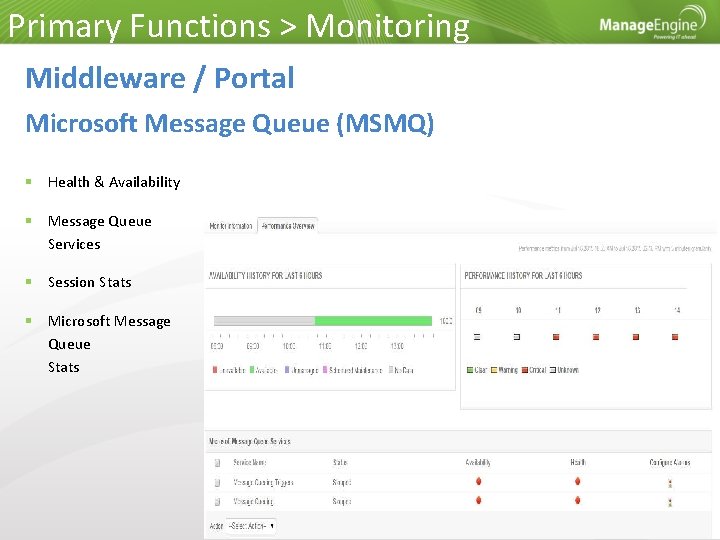Click the Performance History for Last 6 Hours heading

point(523,276)
